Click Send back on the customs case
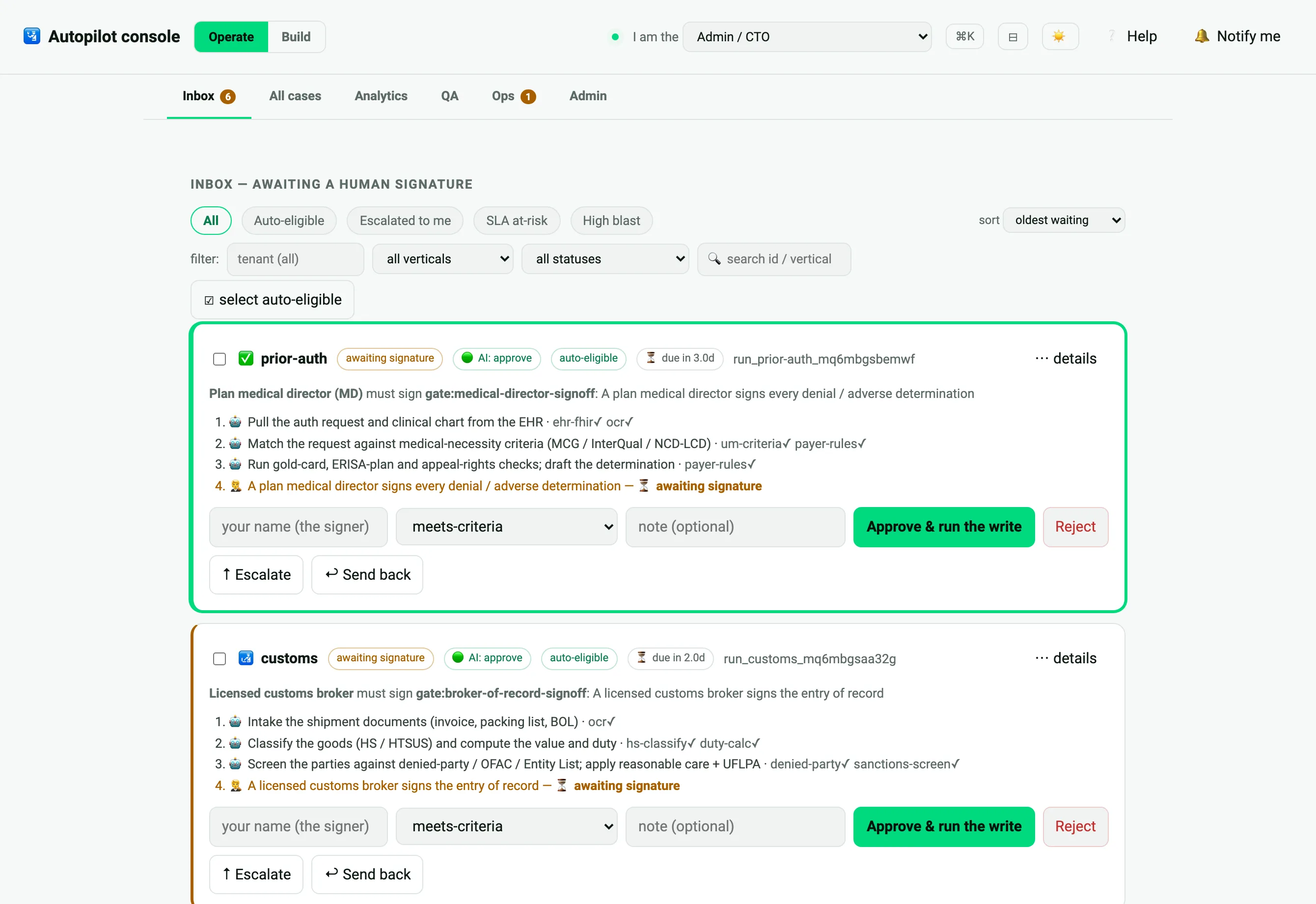The width and height of the screenshot is (1316, 904). click(367, 874)
